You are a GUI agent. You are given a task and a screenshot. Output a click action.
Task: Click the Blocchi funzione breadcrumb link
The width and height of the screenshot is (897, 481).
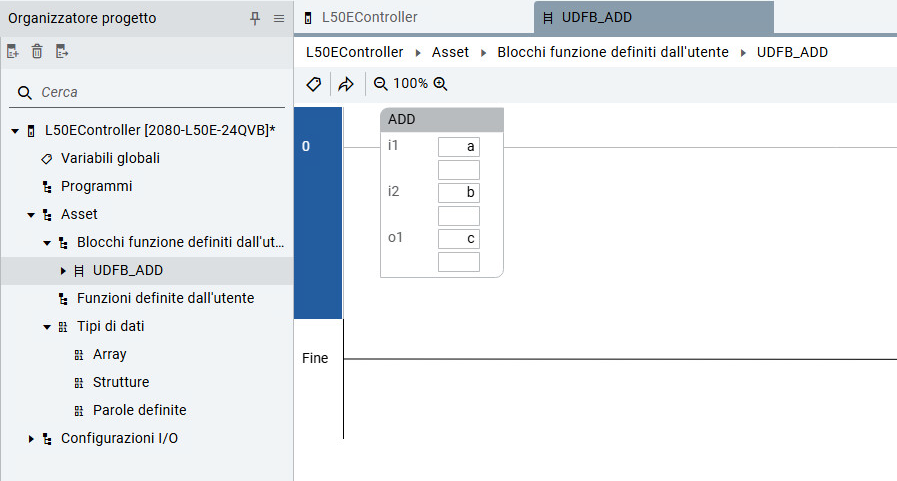[612, 52]
